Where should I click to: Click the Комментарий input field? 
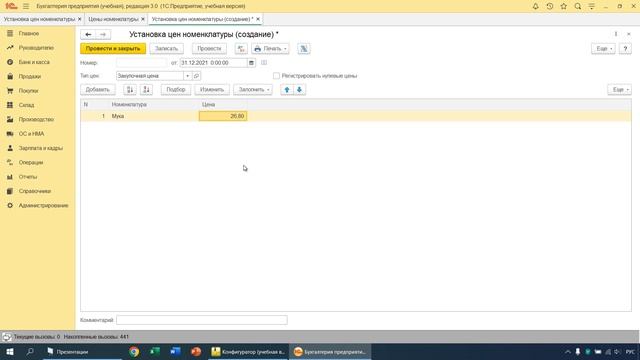coord(202,320)
